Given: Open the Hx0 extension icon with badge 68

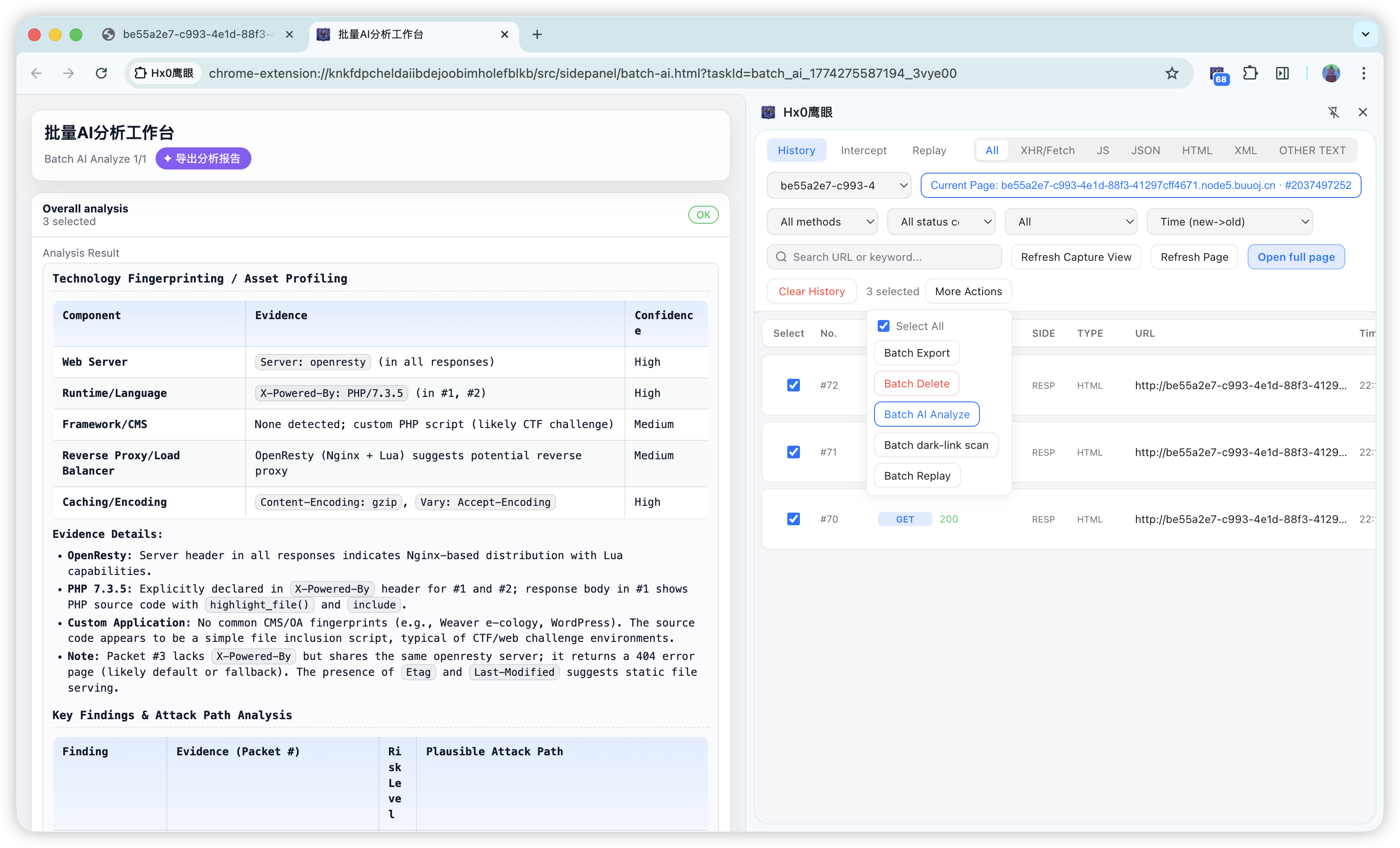Looking at the screenshot, I should (x=1218, y=75).
